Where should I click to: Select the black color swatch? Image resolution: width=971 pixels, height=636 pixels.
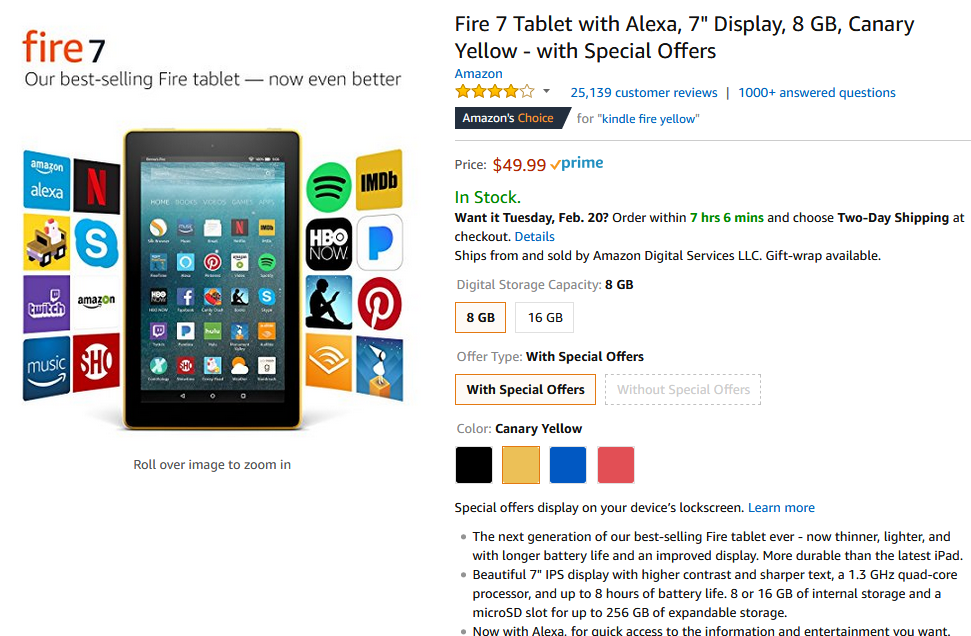click(x=474, y=465)
